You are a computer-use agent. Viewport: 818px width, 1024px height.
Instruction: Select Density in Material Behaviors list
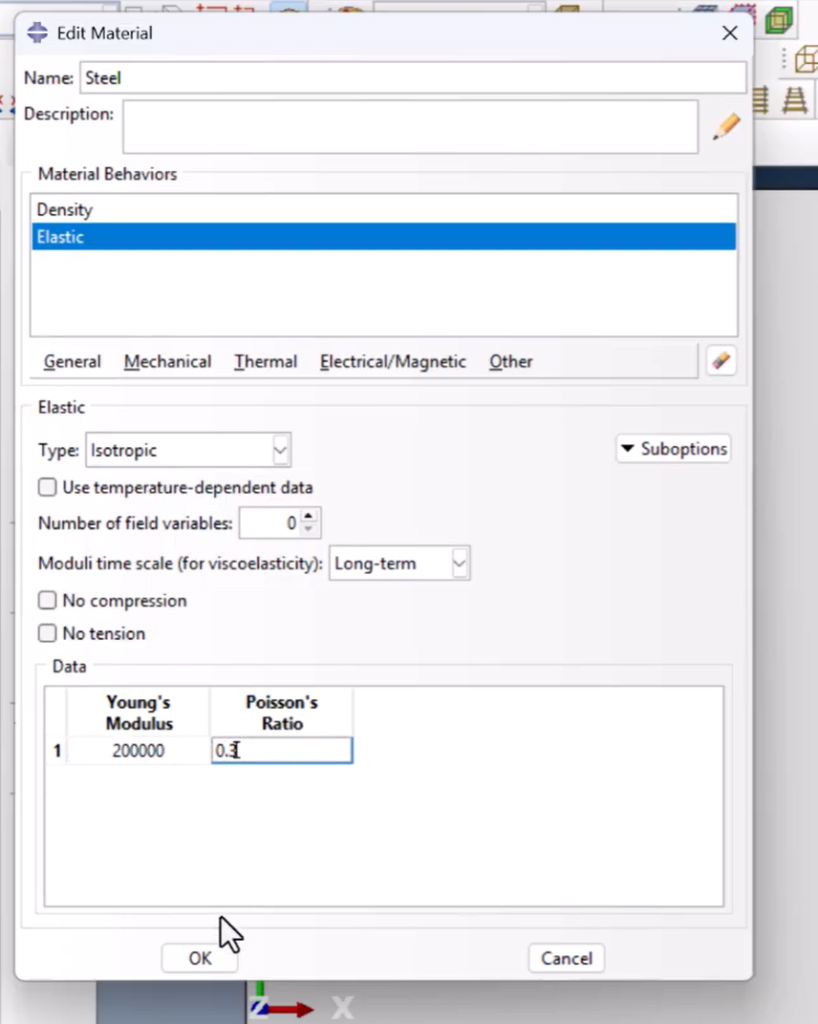(x=65, y=210)
